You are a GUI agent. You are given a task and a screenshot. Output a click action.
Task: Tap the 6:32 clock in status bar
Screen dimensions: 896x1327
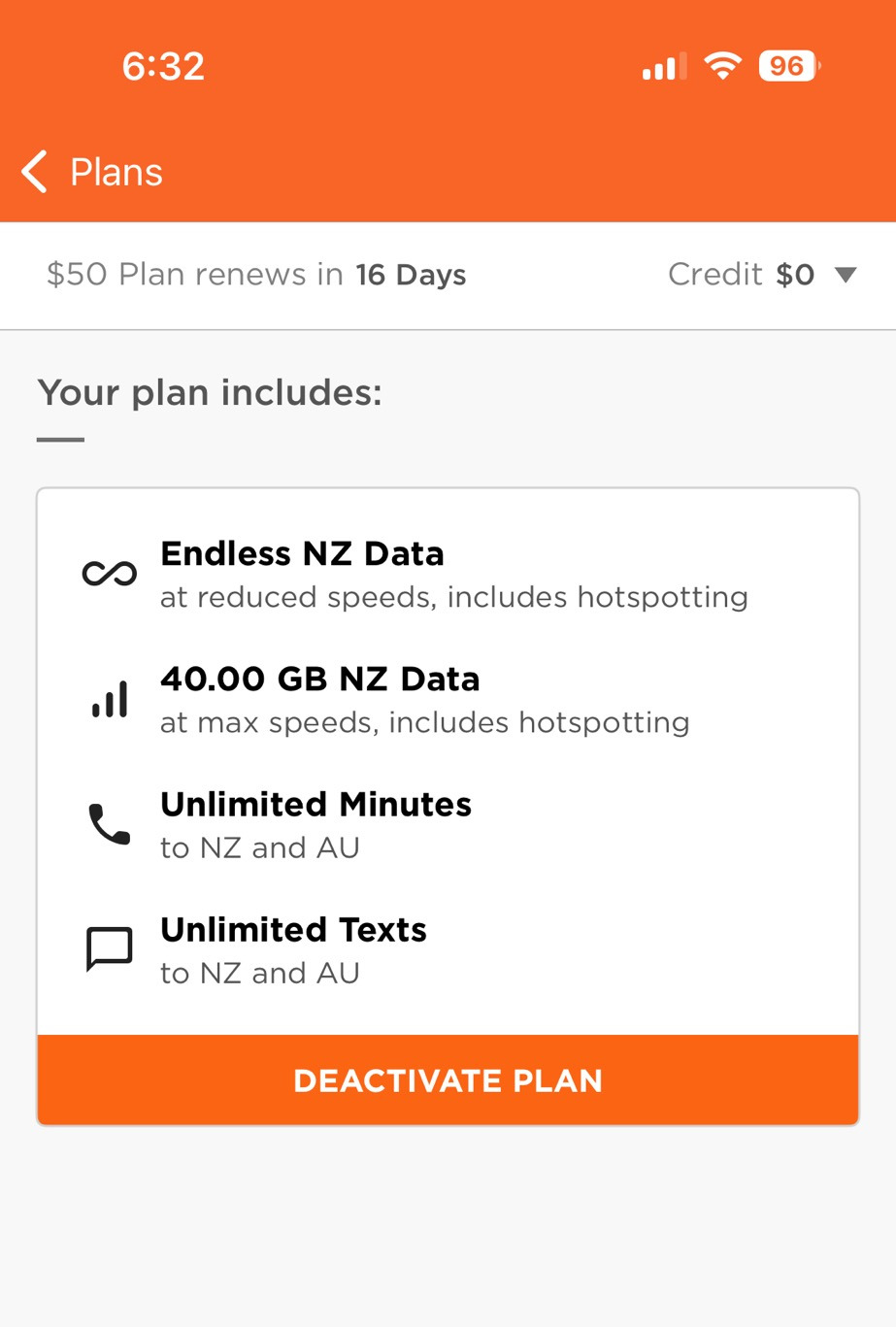pos(163,66)
